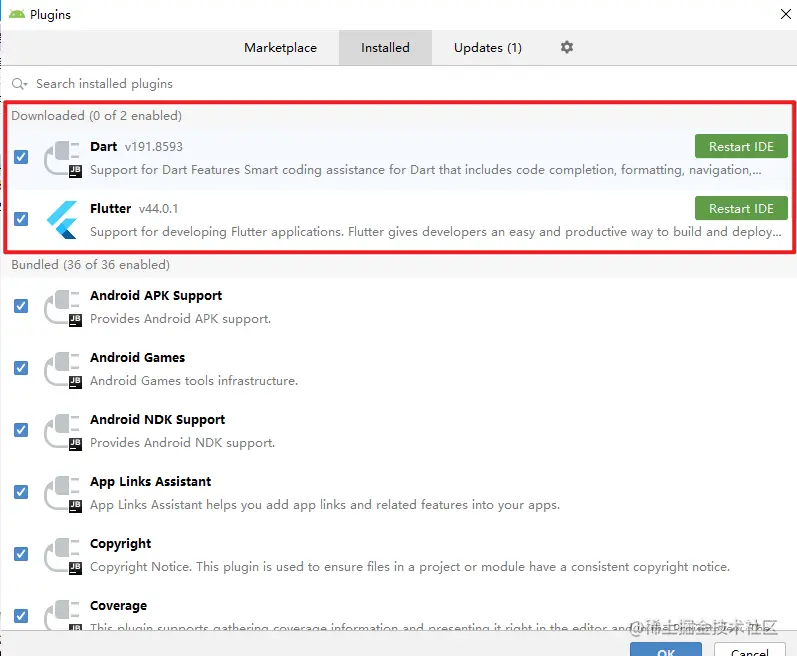The width and height of the screenshot is (797, 656).
Task: Select the Copyright plugin title
Action: (120, 544)
